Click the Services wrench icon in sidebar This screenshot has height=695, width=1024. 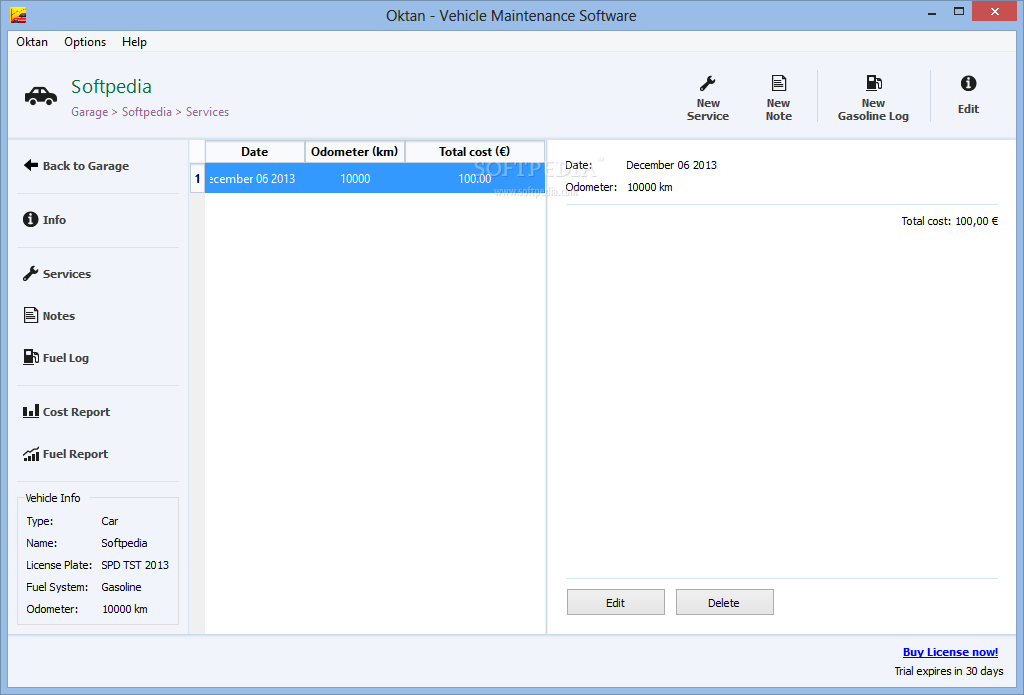point(31,274)
